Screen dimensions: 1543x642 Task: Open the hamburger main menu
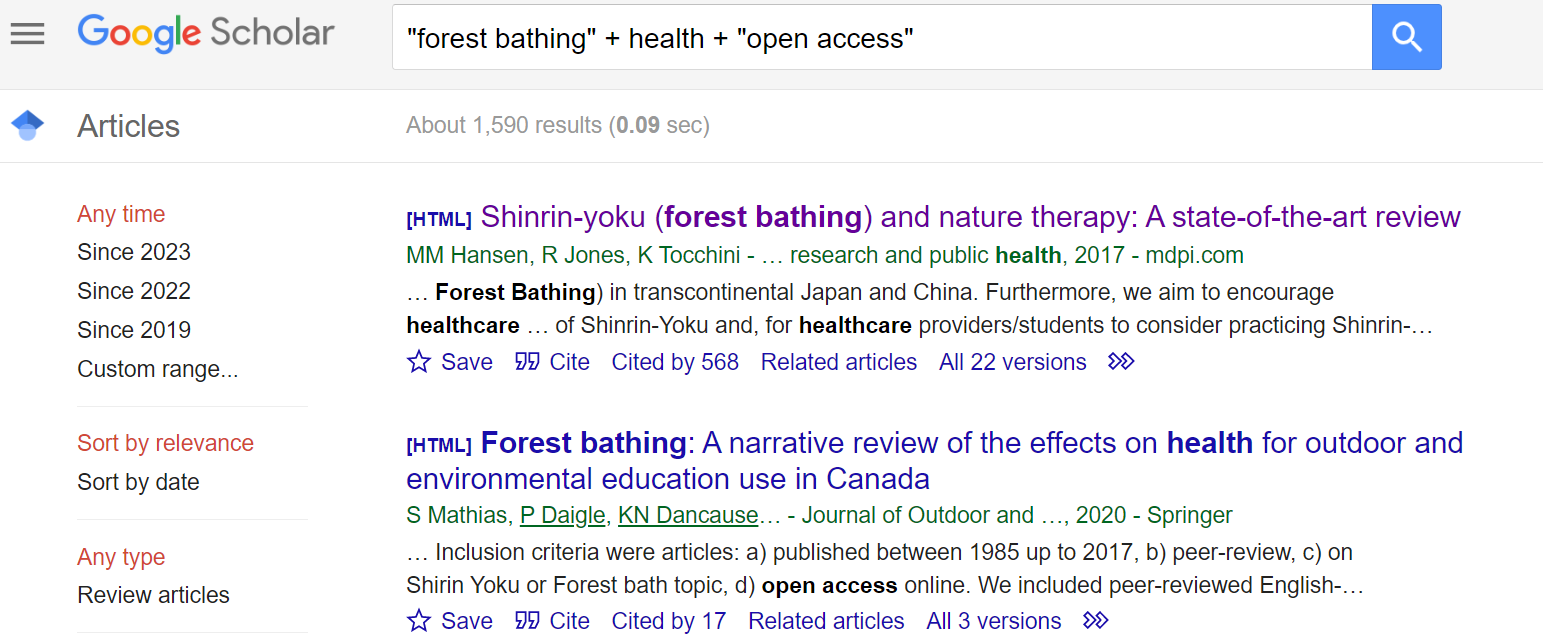[x=27, y=34]
